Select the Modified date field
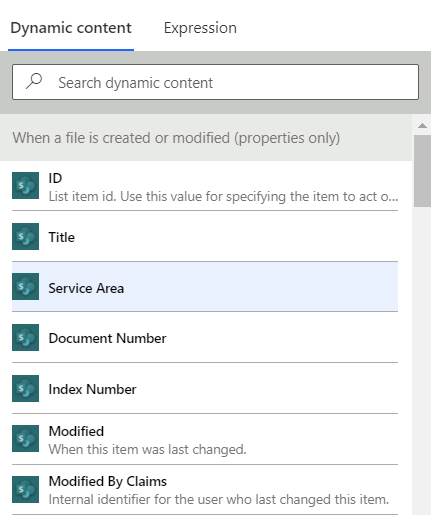Image resolution: width=431 pixels, height=515 pixels. (x=205, y=439)
